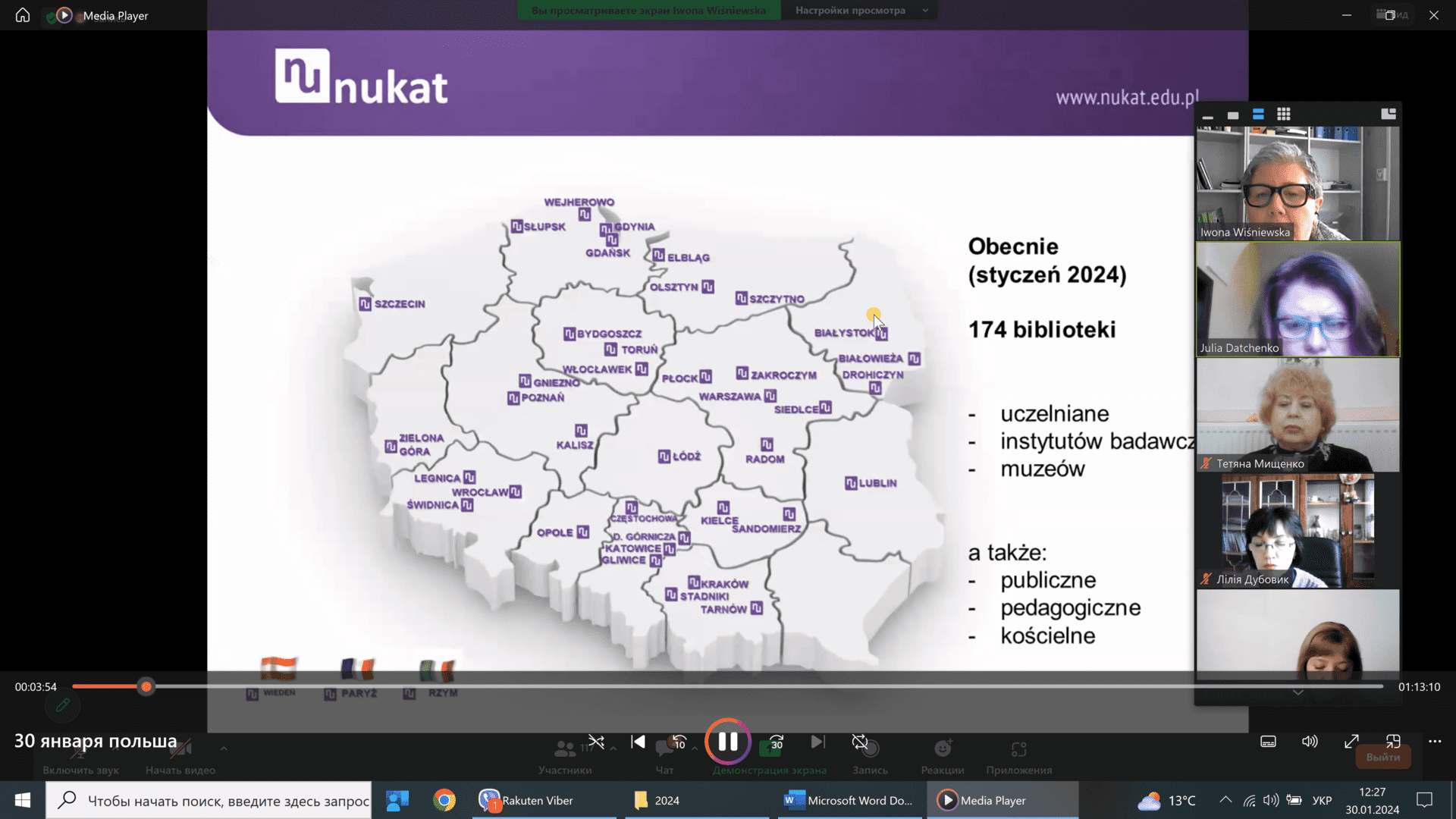Open the weather widget showing 13°C
The width and height of the screenshot is (1456, 819).
[x=1166, y=800]
